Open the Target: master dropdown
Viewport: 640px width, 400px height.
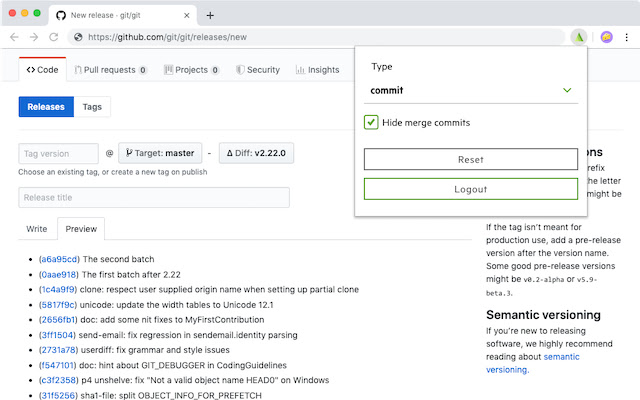[160, 153]
